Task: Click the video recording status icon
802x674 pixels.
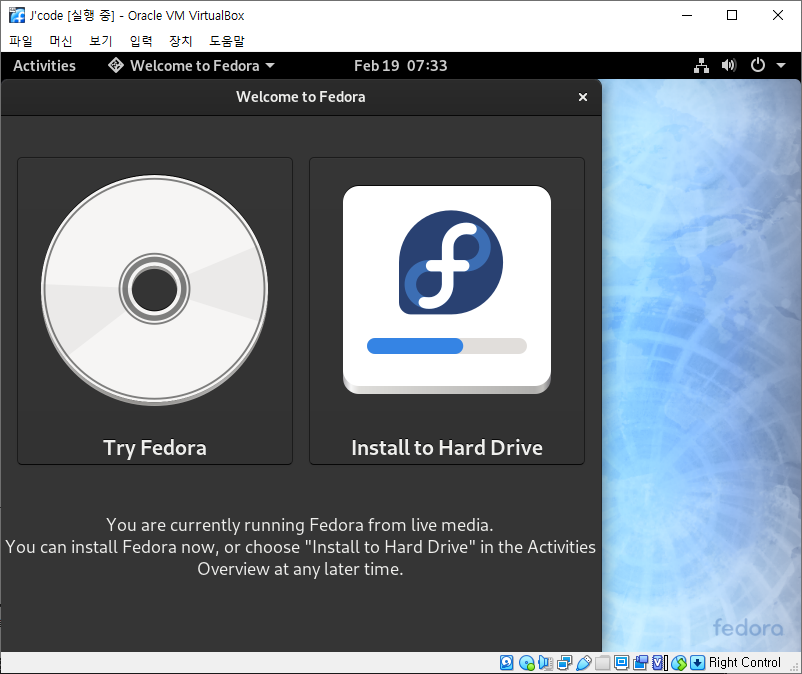Action: coord(640,663)
